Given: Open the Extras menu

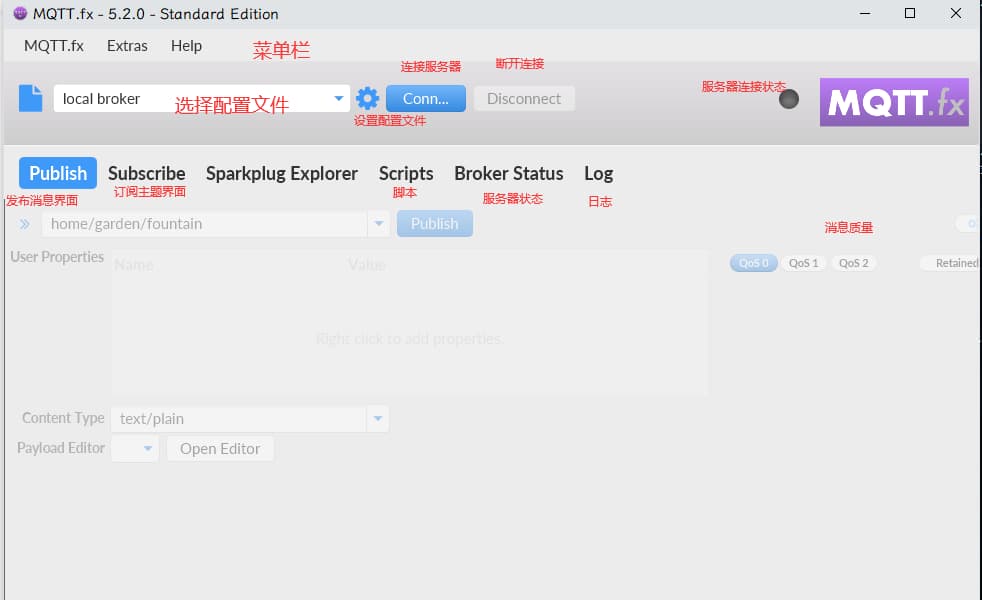Looking at the screenshot, I should pos(127,46).
